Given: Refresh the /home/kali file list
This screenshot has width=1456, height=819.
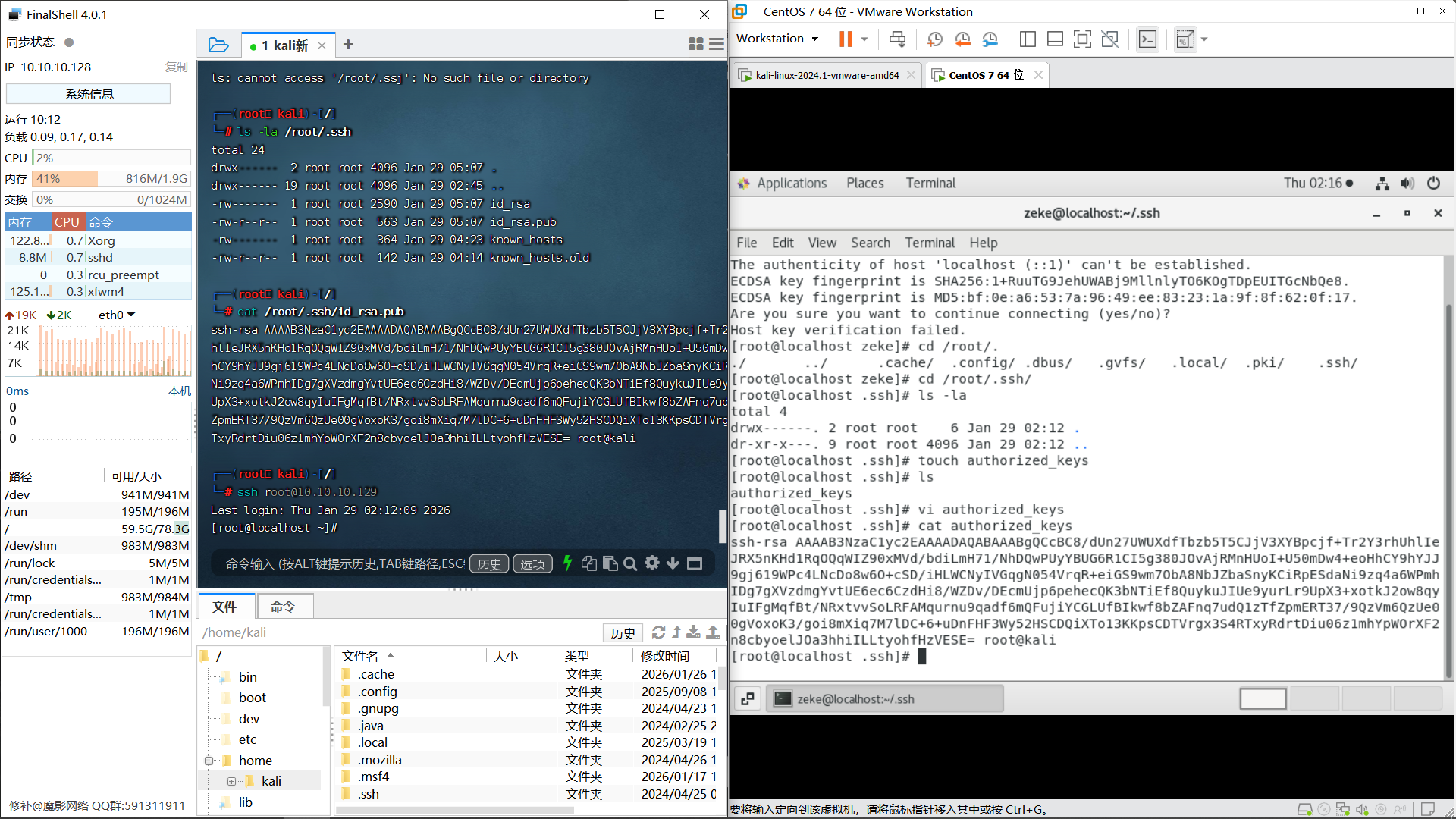Looking at the screenshot, I should (658, 632).
